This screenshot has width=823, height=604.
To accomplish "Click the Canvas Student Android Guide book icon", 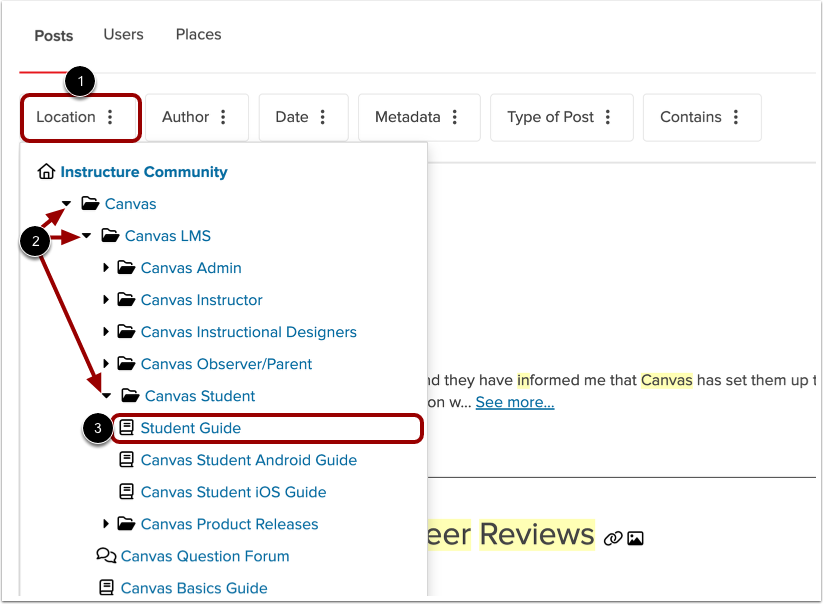I will [126, 460].
